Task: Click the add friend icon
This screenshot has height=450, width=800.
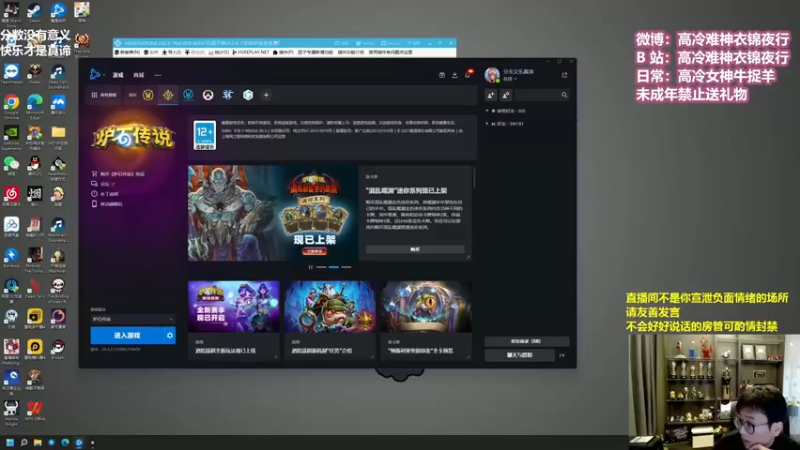Action: click(491, 95)
